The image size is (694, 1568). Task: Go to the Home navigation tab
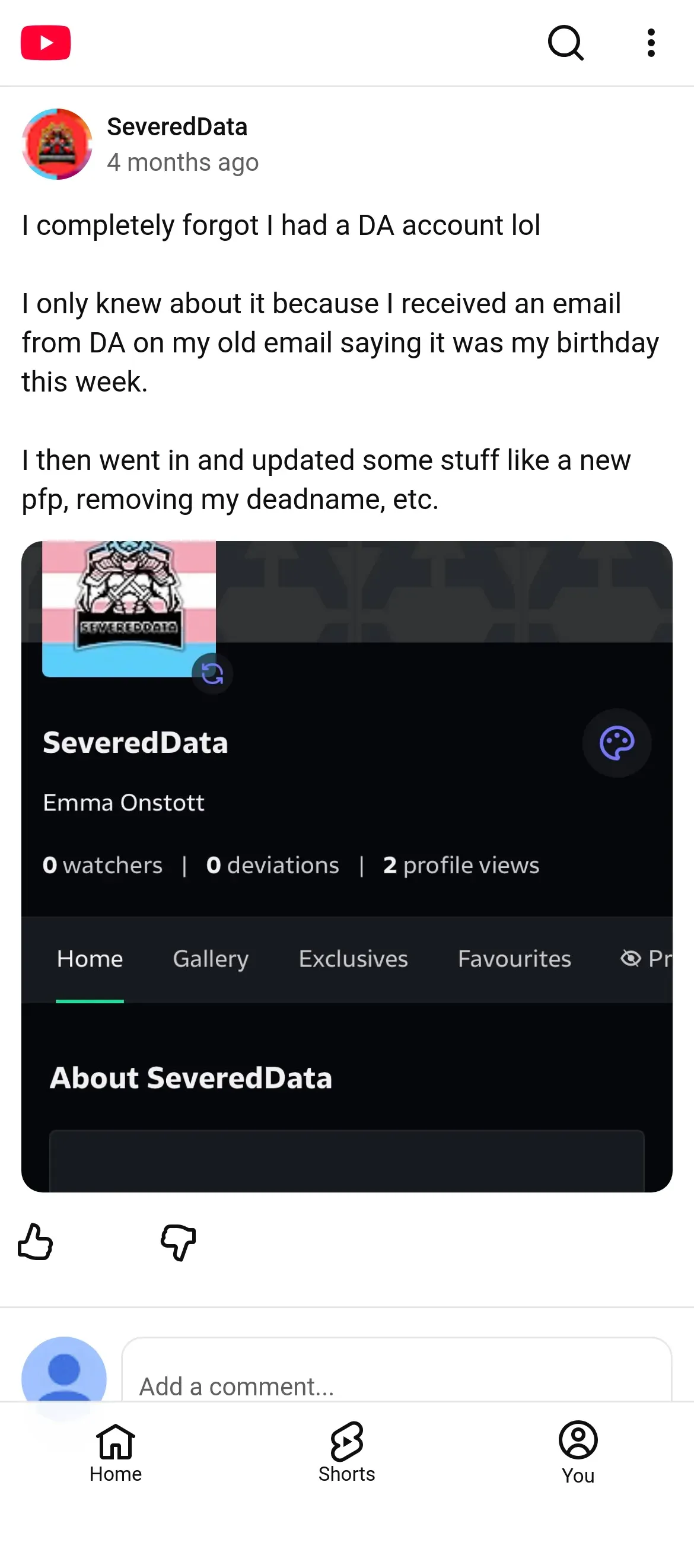[x=116, y=1452]
